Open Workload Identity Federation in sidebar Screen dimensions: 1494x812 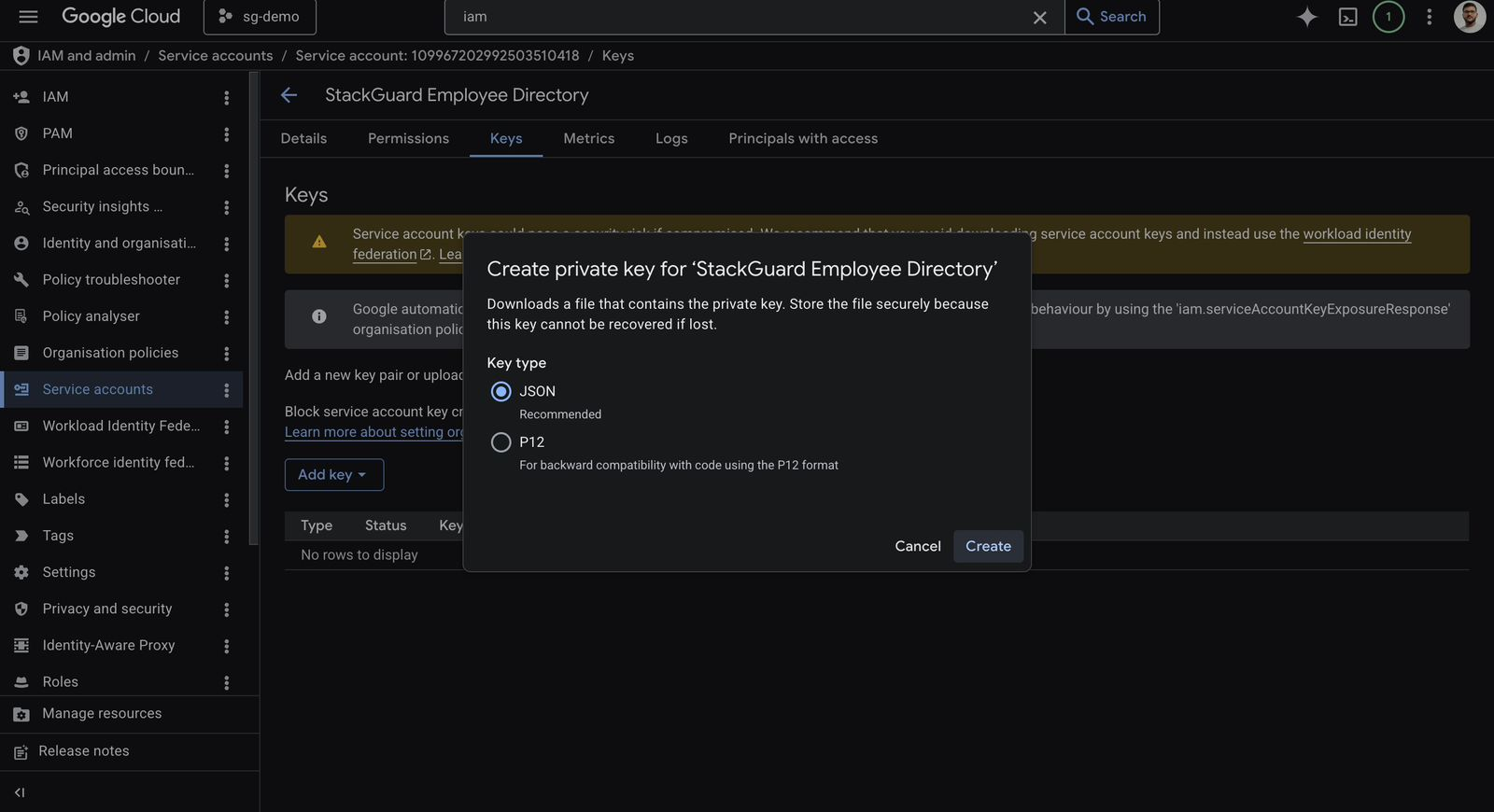pyautogui.click(x=121, y=427)
